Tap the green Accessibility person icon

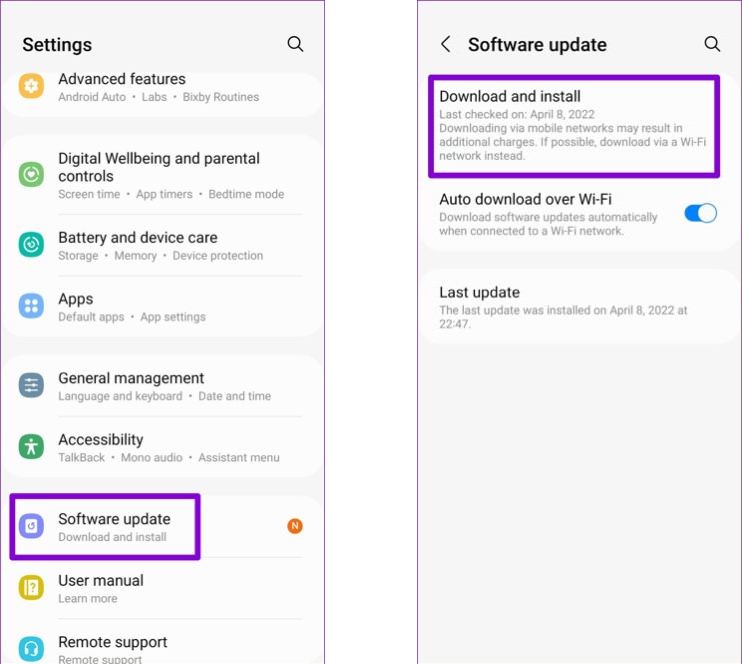tap(32, 447)
